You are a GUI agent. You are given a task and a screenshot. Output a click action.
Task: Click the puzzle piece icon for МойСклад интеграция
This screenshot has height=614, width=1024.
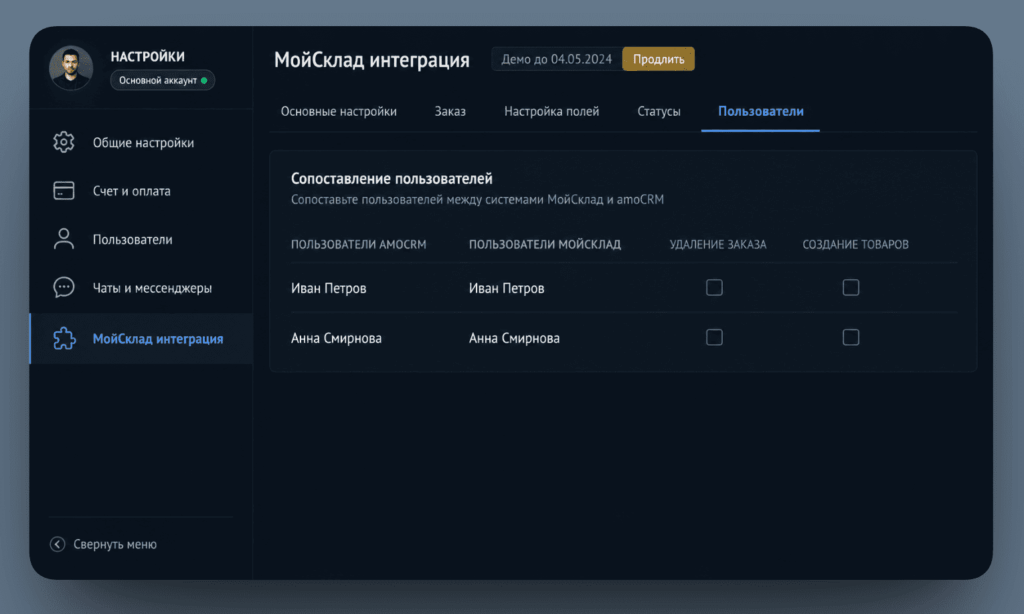click(64, 338)
